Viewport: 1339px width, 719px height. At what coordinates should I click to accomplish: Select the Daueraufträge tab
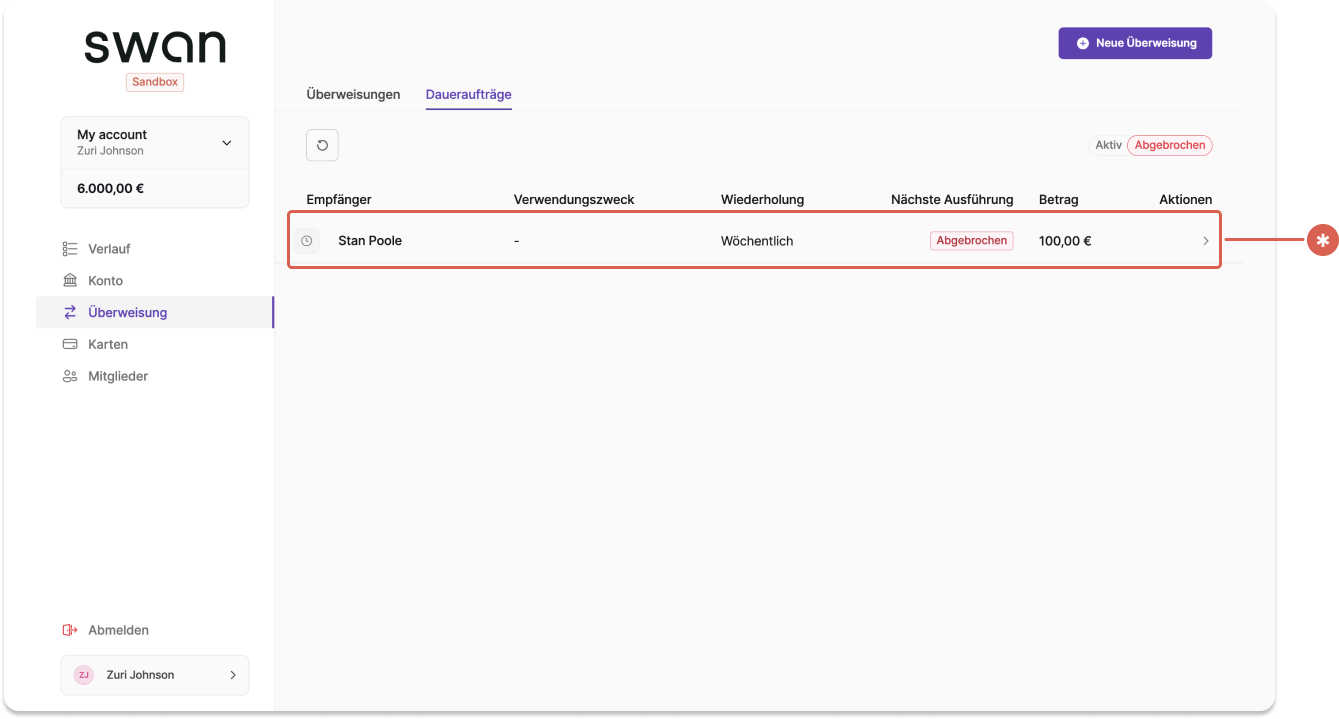469,95
